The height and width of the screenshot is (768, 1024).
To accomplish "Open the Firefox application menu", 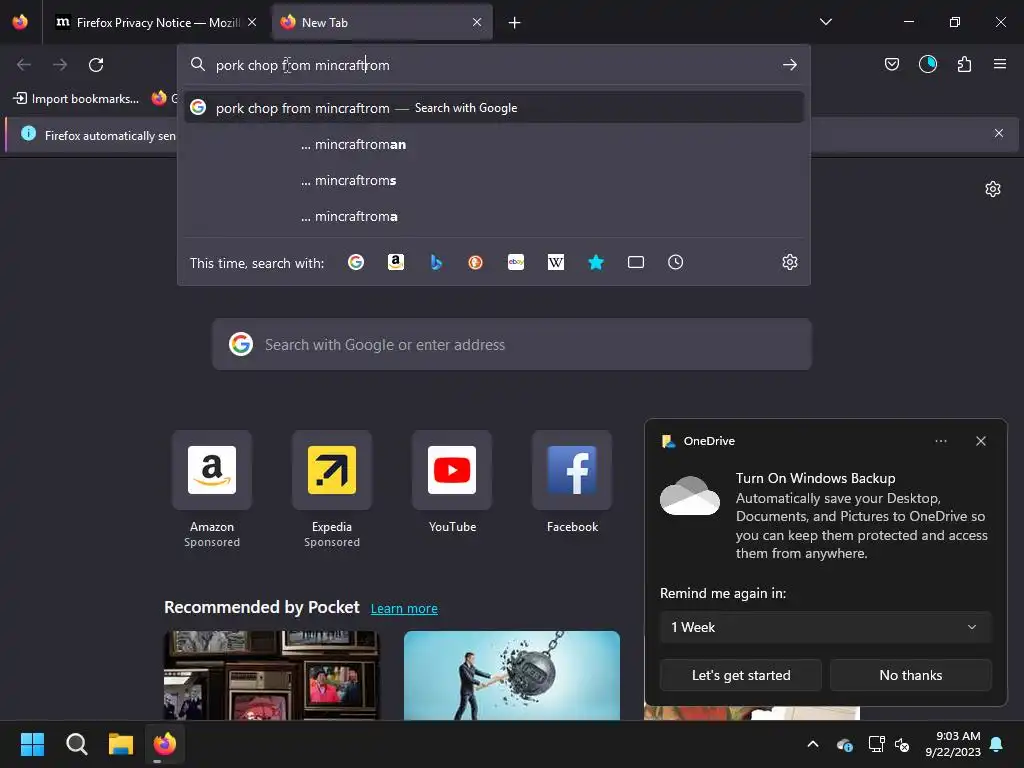I will (1000, 64).
